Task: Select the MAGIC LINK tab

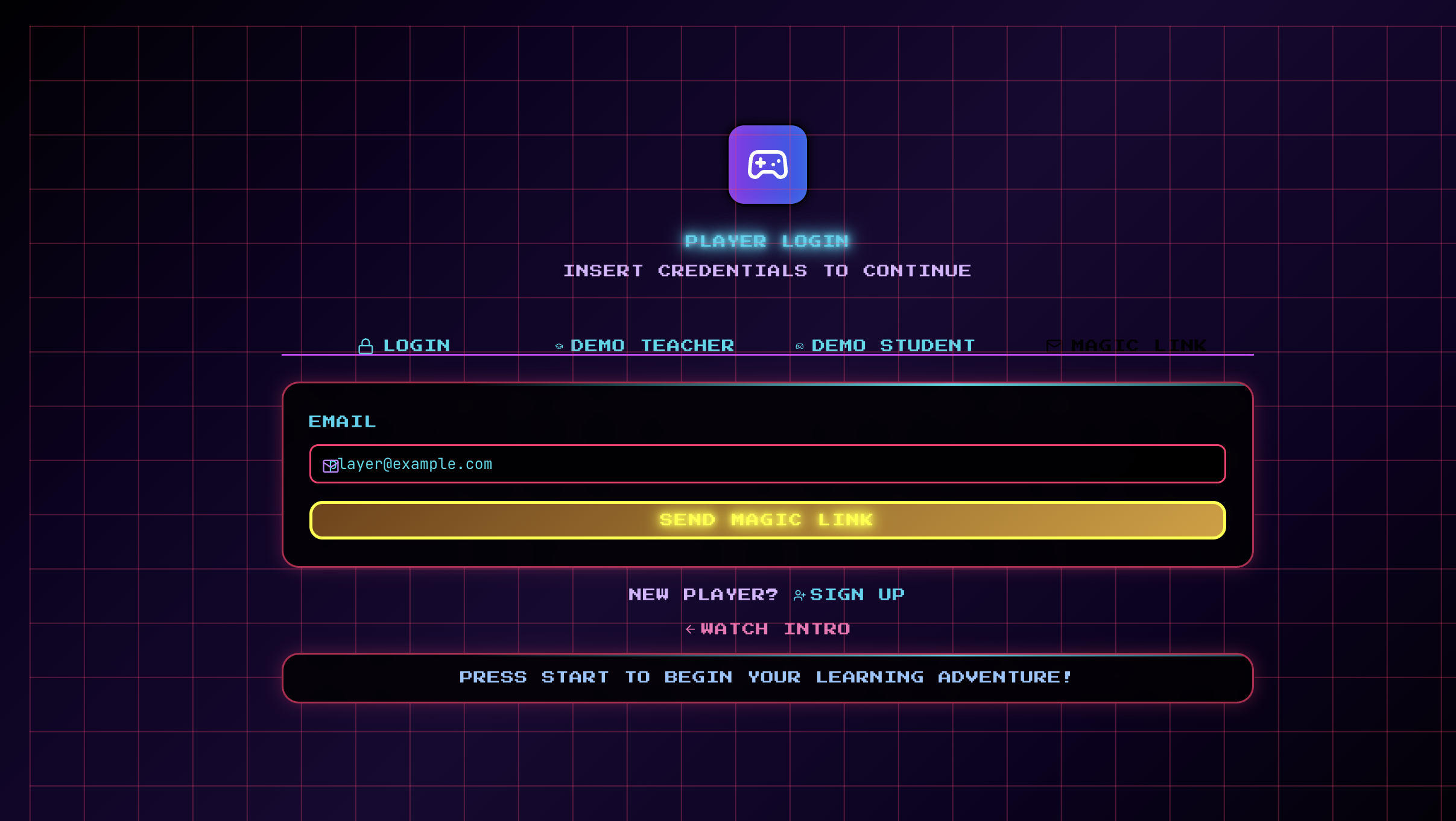Action: [x=1138, y=345]
